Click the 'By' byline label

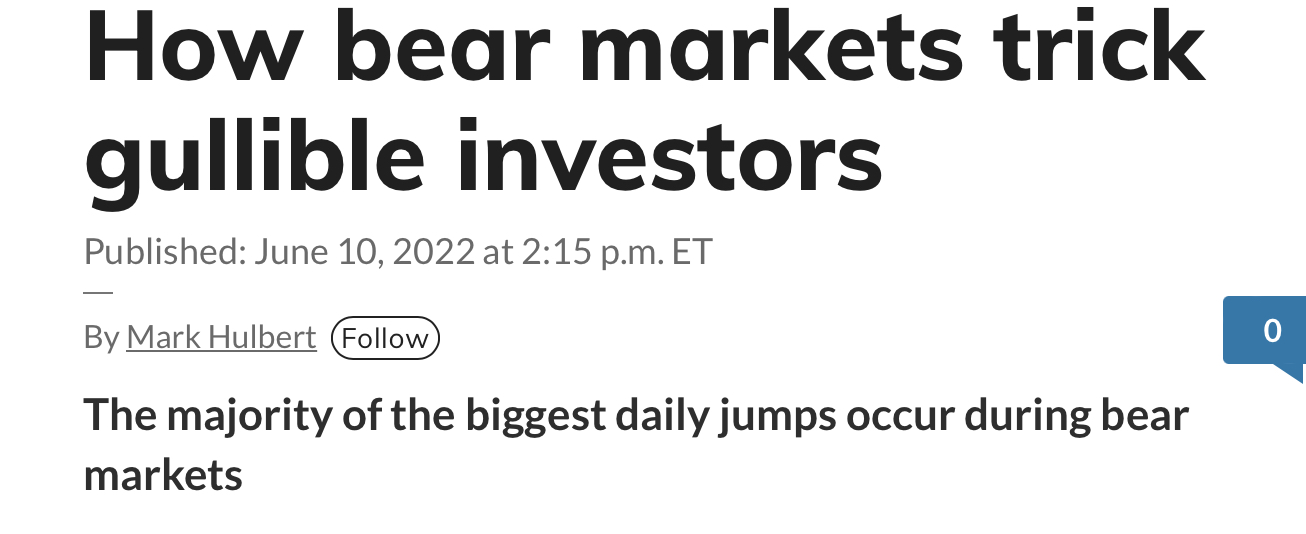pos(101,338)
